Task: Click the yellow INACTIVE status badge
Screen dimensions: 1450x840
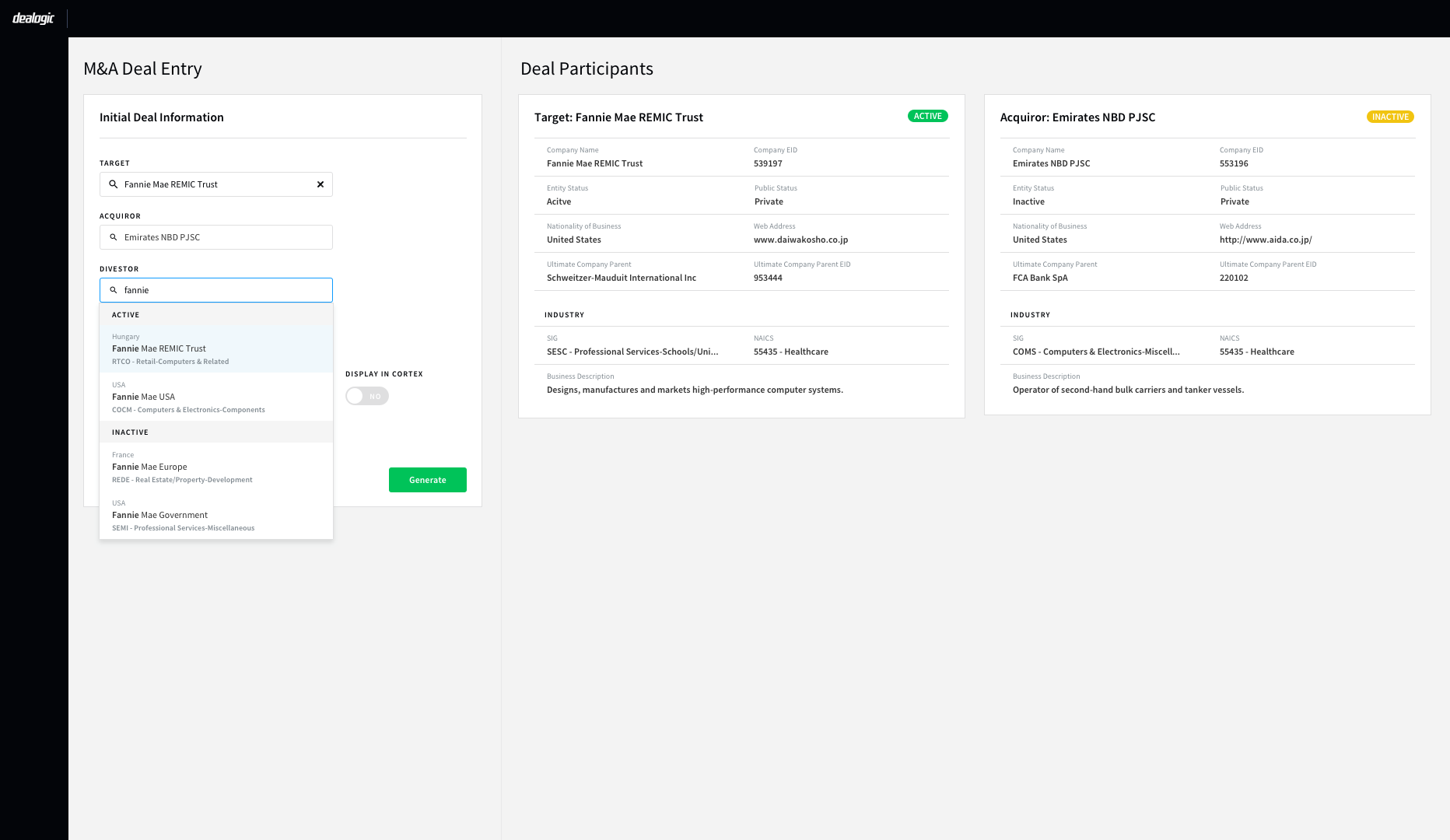Action: [x=1389, y=117]
